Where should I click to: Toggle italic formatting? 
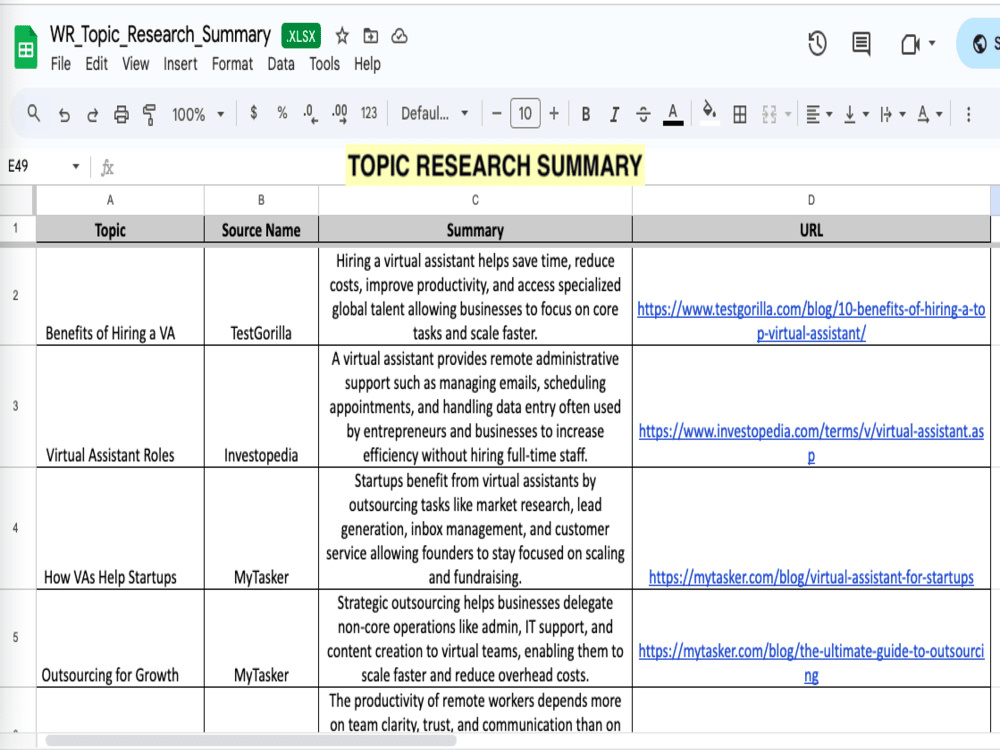point(614,115)
